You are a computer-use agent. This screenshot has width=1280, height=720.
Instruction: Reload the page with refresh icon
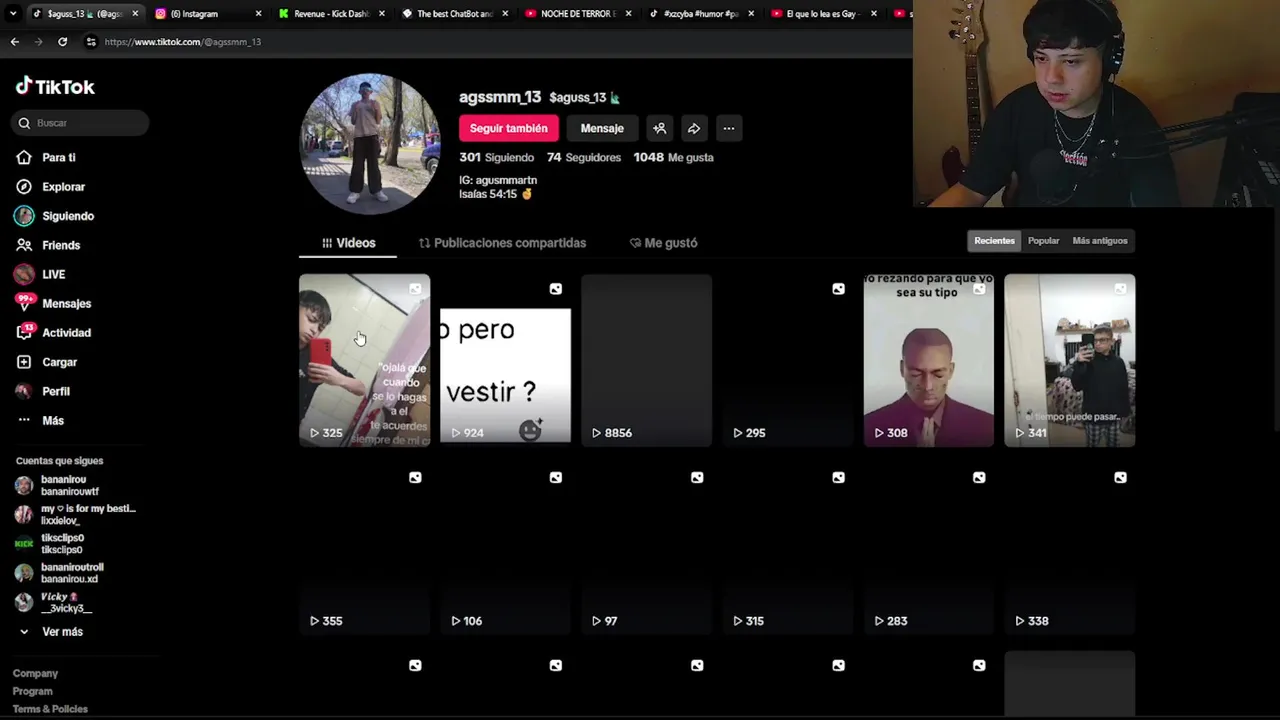(62, 42)
